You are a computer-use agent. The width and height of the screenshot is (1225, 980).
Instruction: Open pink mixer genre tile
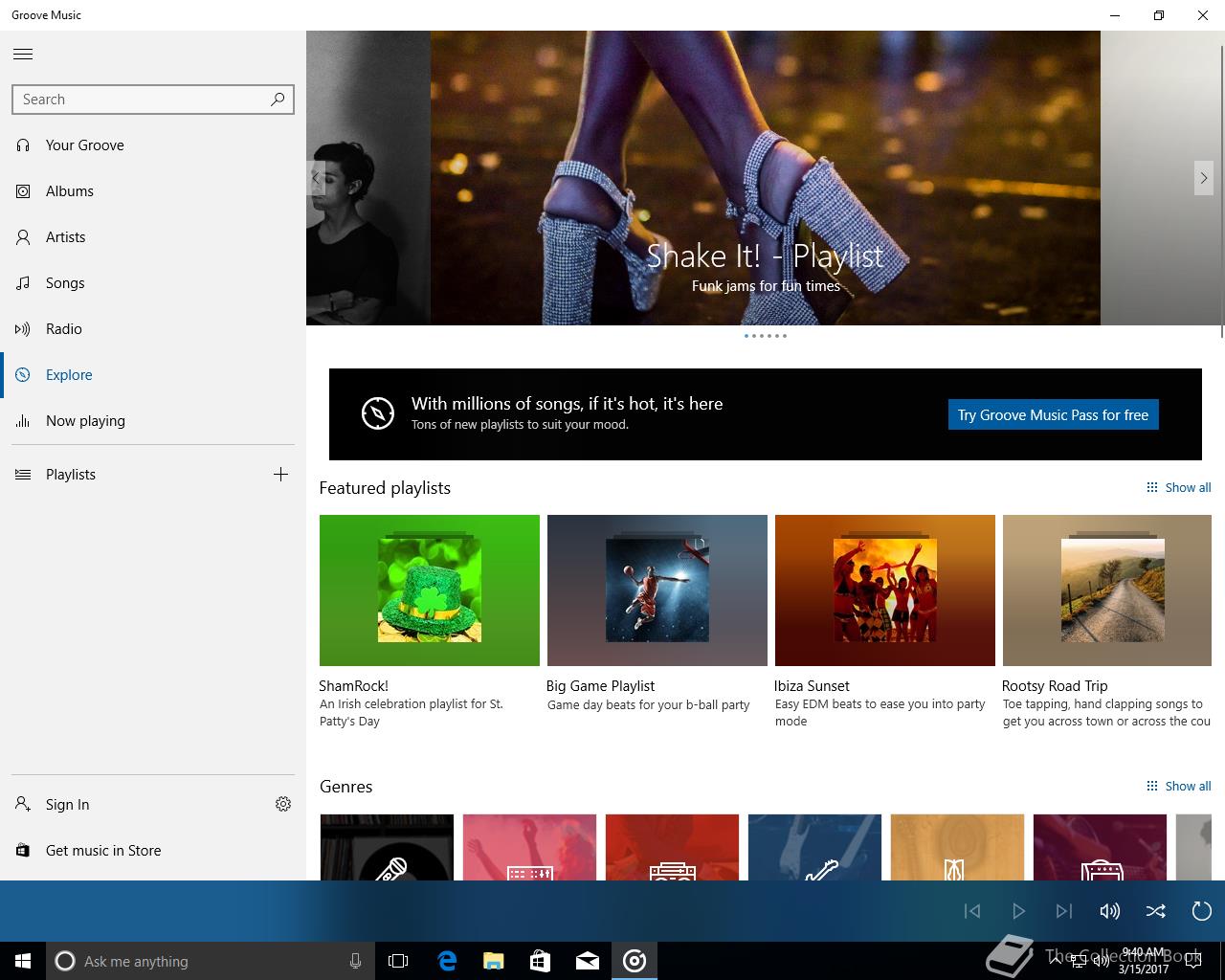(x=529, y=847)
